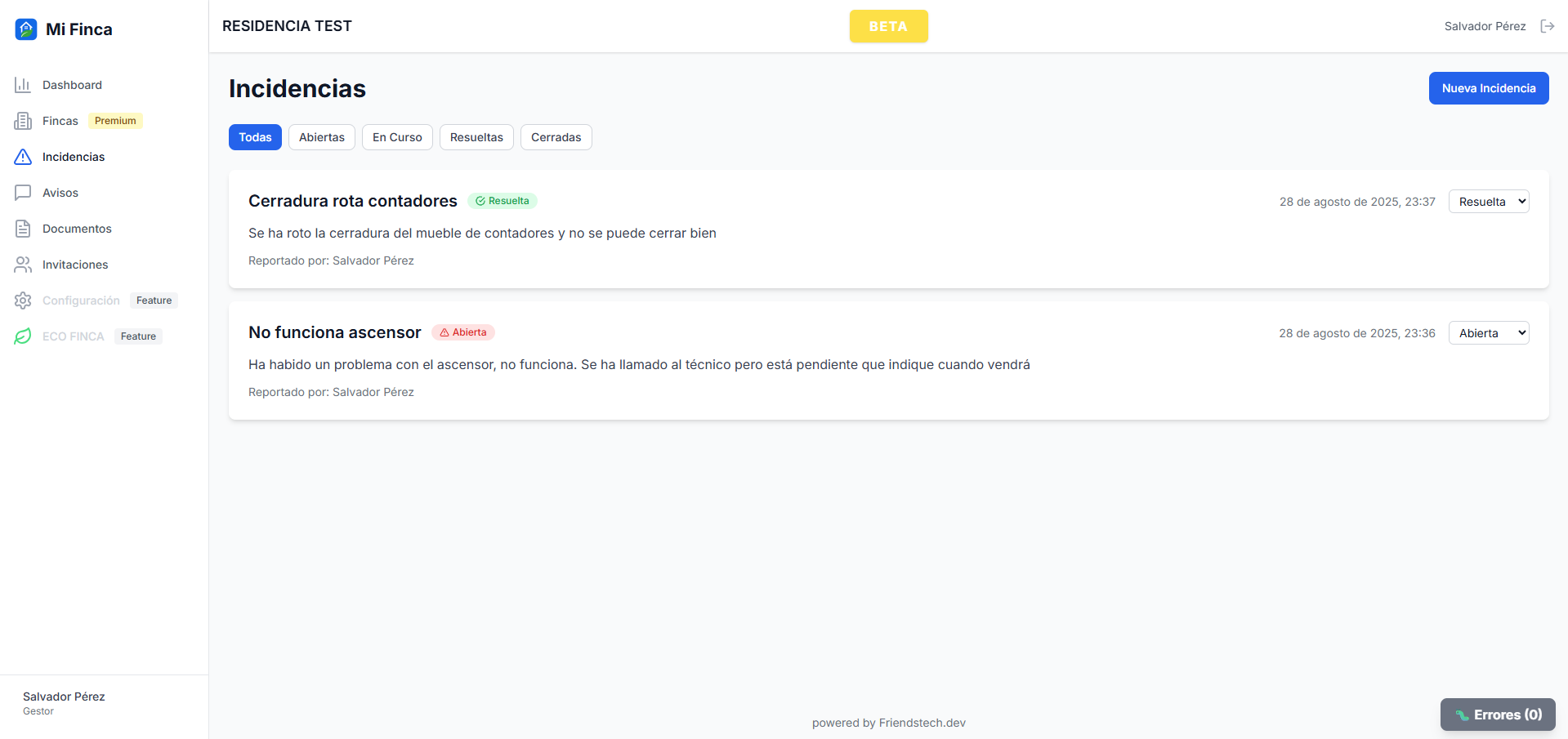
Task: Click the Documentos file icon
Action: tap(23, 229)
